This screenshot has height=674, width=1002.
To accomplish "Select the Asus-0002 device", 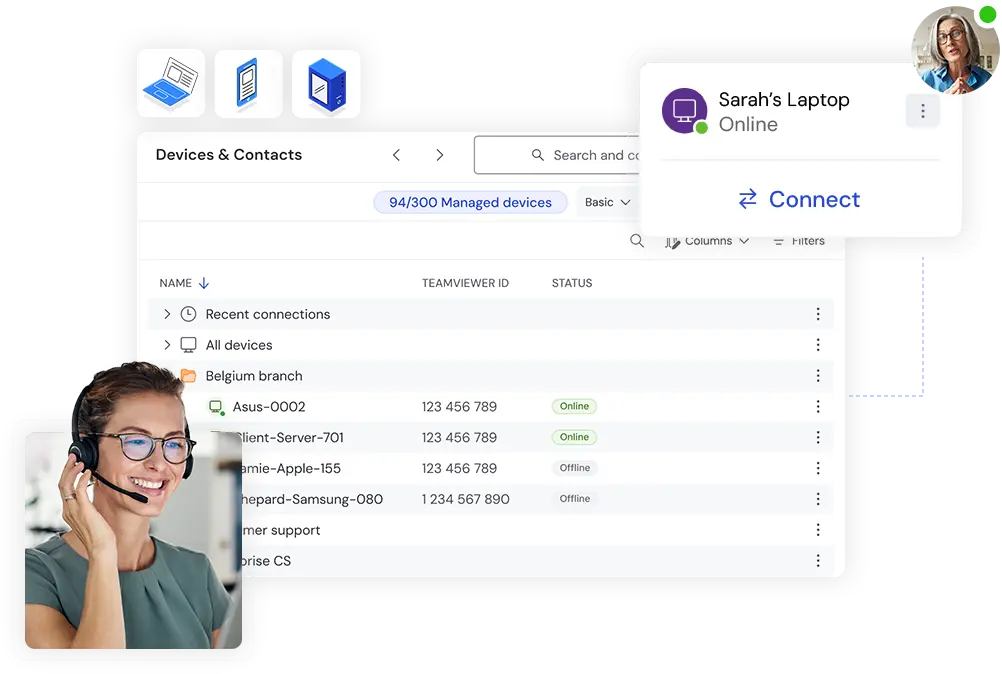I will pos(491,406).
